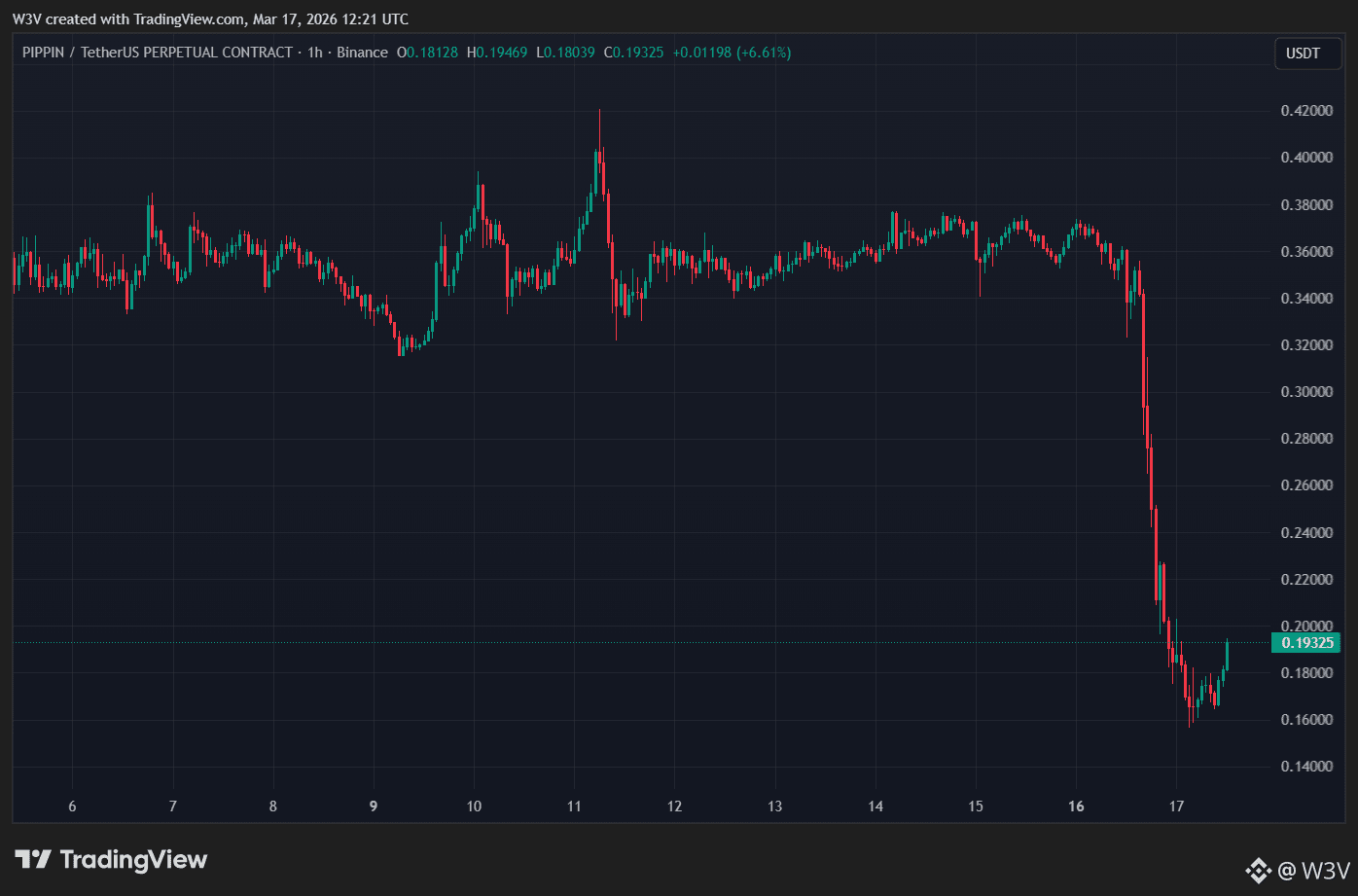Click the high value H0.19469
This screenshot has width=1358, height=896.
click(497, 53)
